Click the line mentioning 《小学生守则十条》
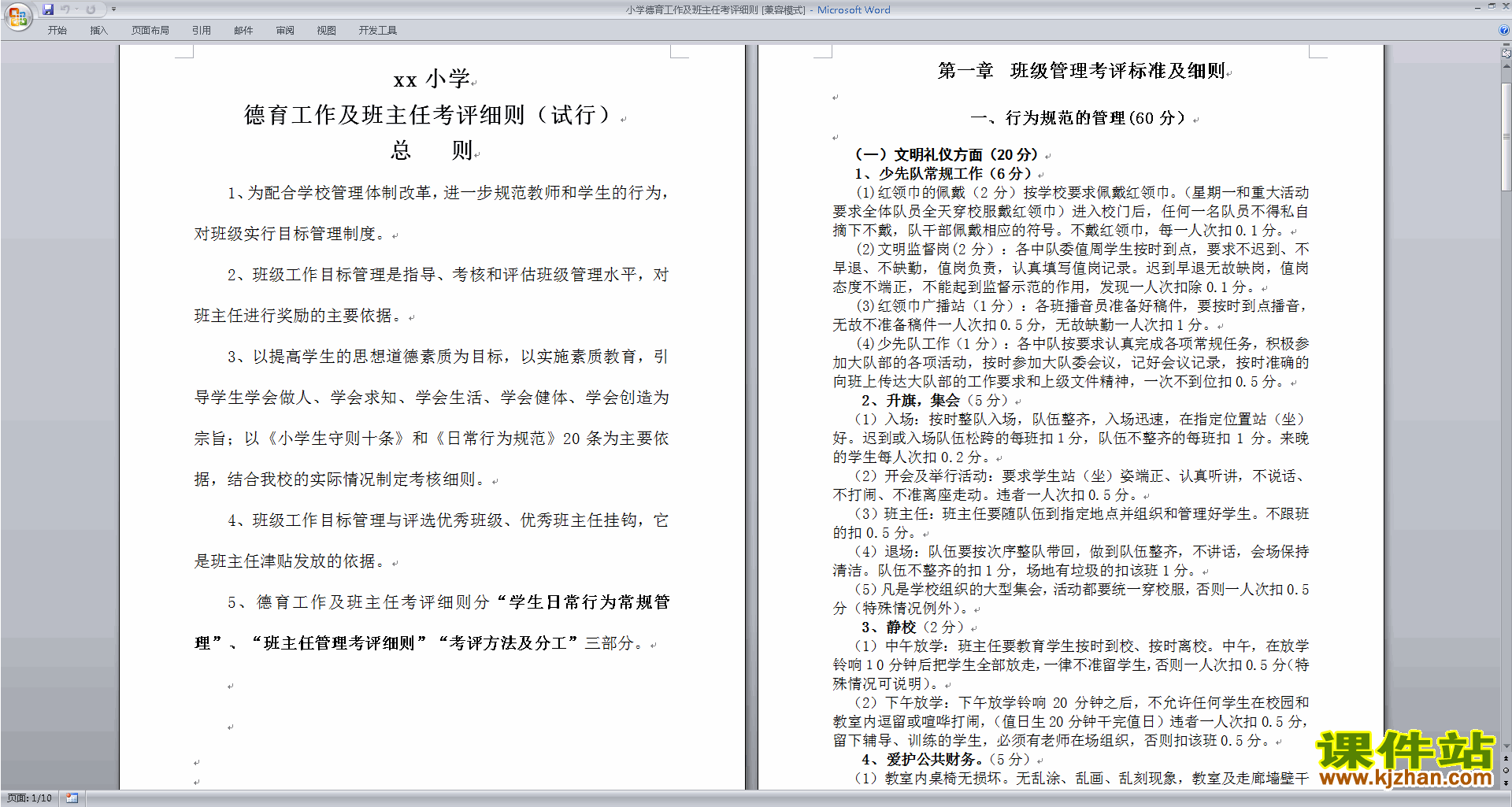This screenshot has height=807, width=1512. [x=432, y=439]
